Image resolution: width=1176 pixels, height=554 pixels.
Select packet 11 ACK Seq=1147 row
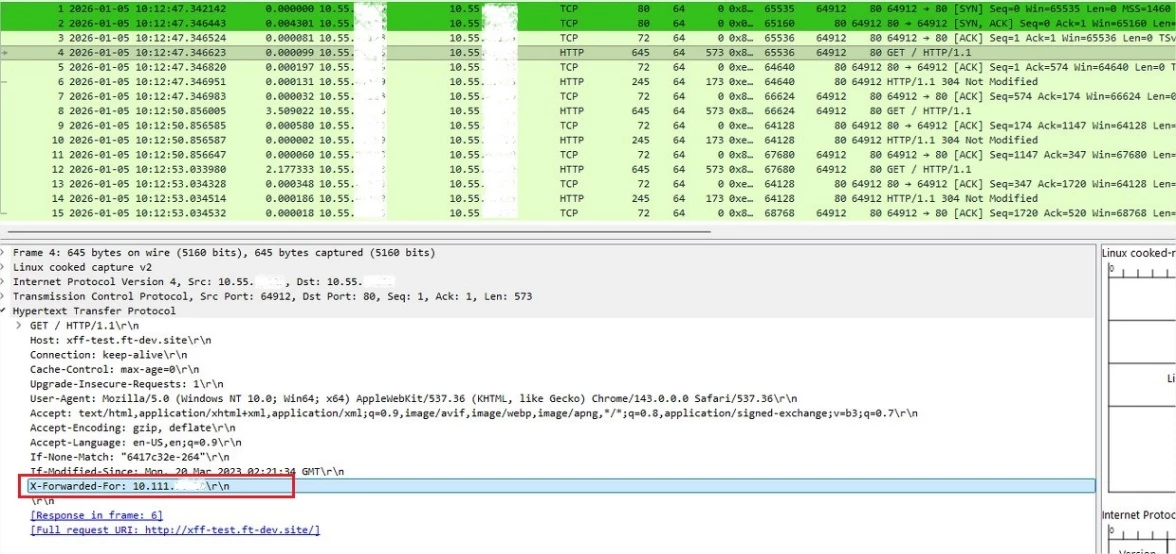tap(588, 154)
